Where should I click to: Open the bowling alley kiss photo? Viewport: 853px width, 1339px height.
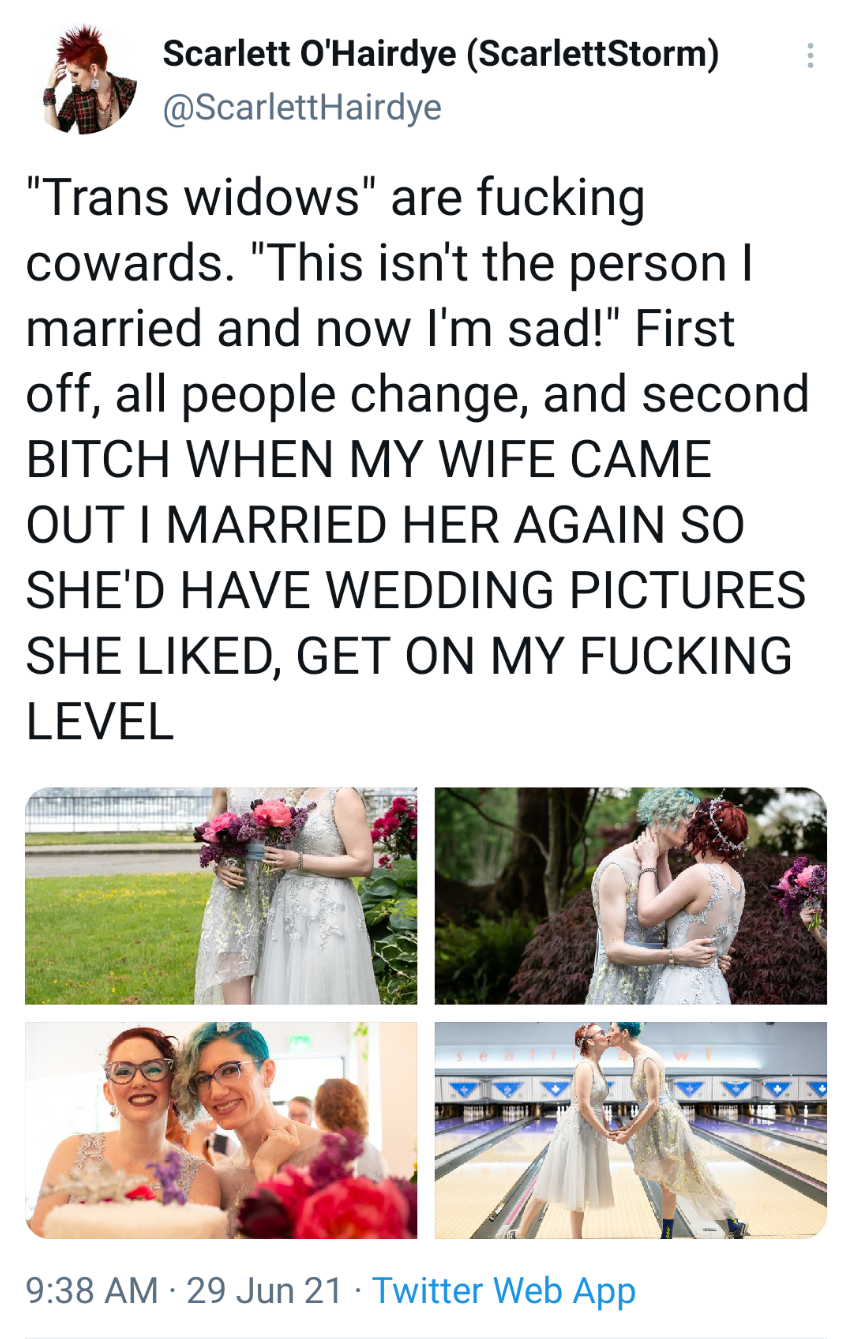pos(631,1130)
